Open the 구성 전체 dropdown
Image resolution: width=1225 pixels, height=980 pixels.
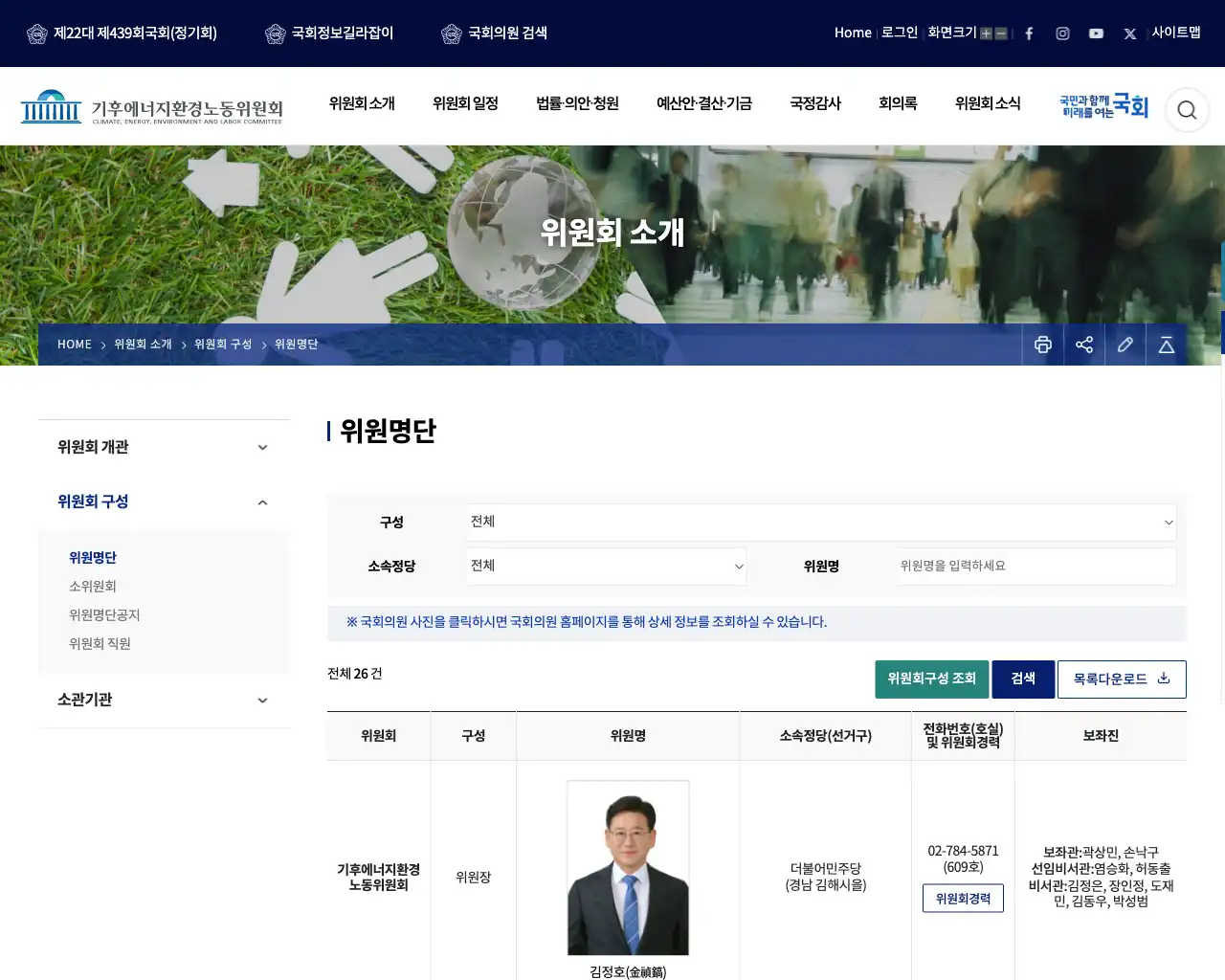[x=821, y=523]
